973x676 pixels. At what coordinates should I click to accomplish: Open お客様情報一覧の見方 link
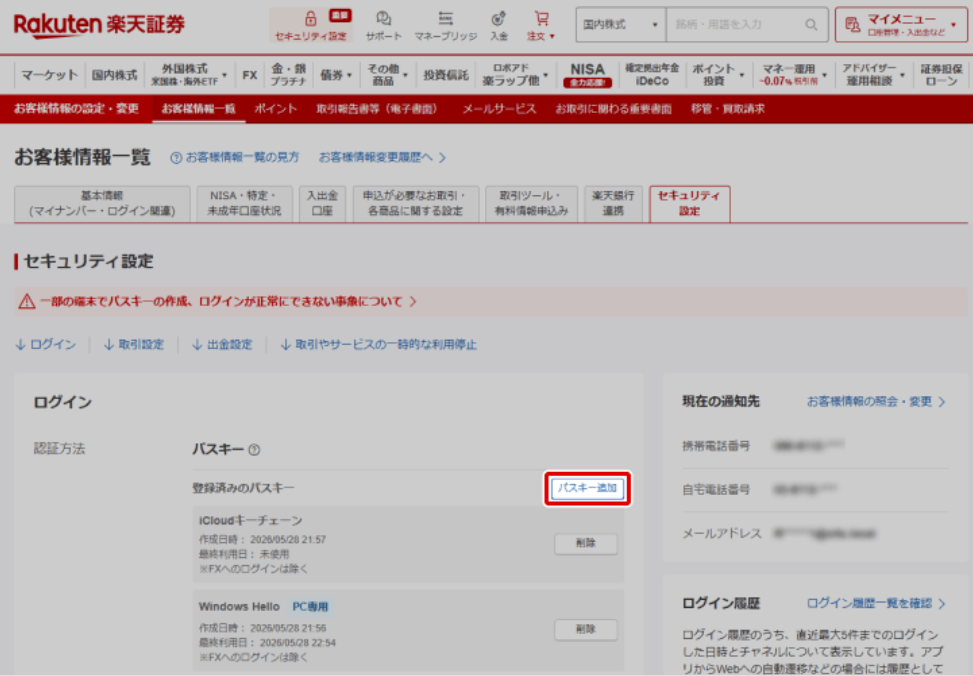pos(243,158)
